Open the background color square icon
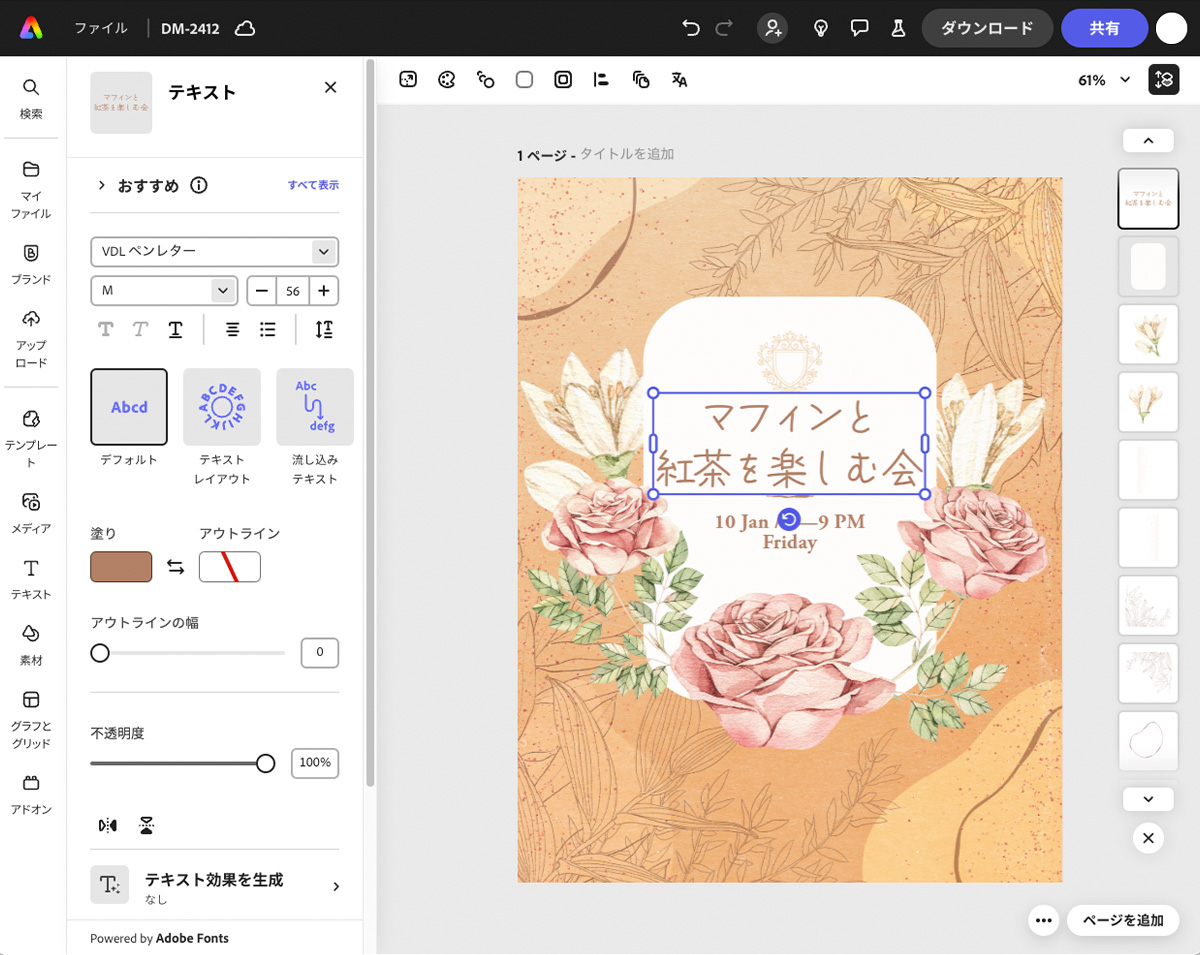1200x955 pixels. [x=524, y=80]
